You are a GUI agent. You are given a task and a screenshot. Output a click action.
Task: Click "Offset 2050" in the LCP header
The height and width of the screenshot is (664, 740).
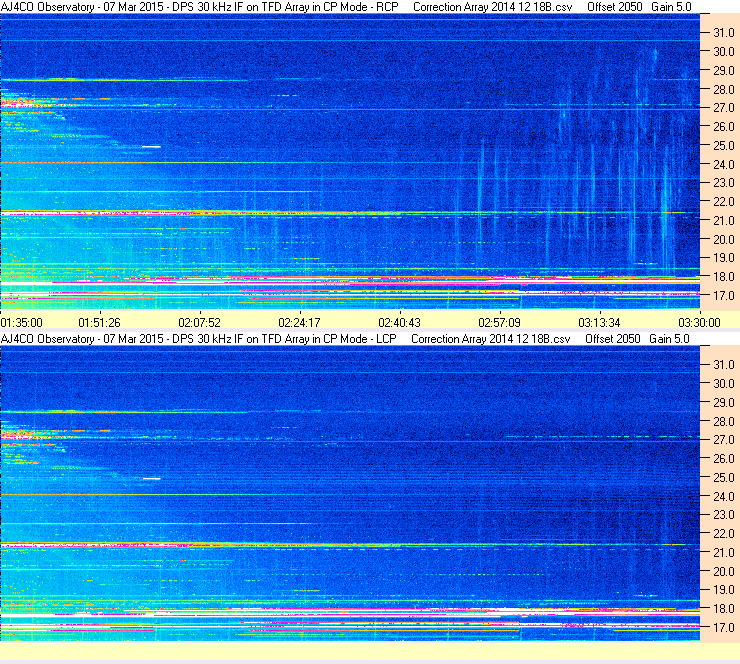coord(613,339)
